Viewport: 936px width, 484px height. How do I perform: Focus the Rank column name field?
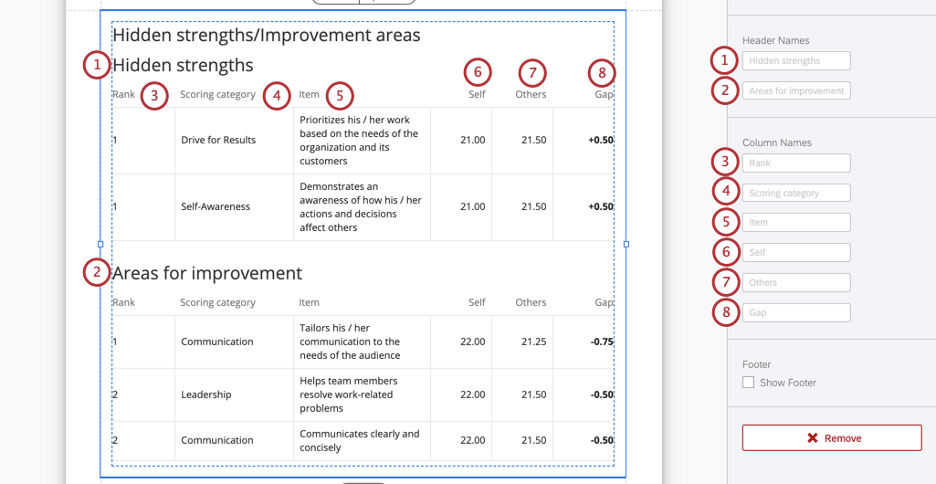pyautogui.click(x=796, y=163)
